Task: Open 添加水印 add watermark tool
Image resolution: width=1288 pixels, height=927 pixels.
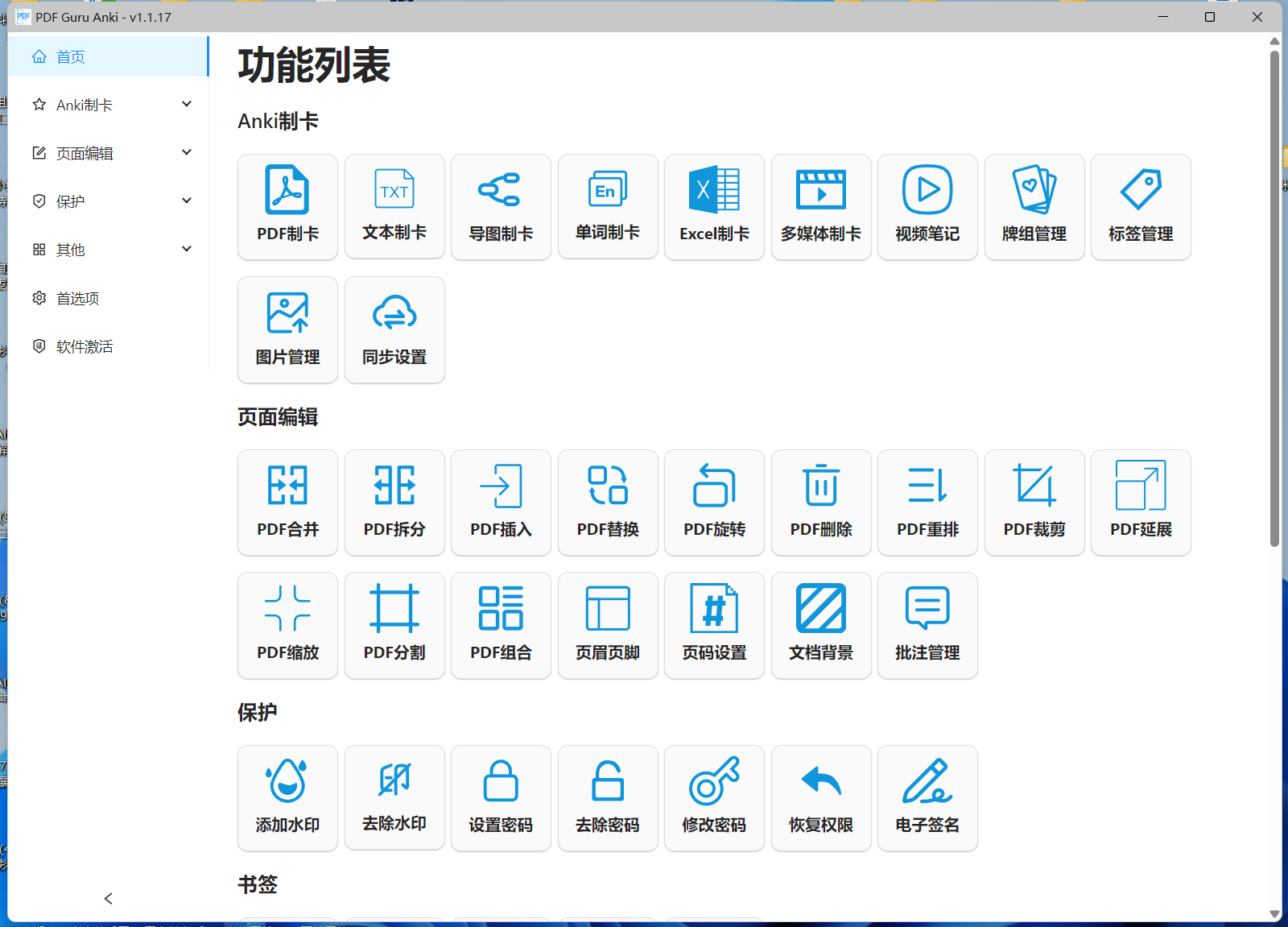Action: tap(287, 798)
